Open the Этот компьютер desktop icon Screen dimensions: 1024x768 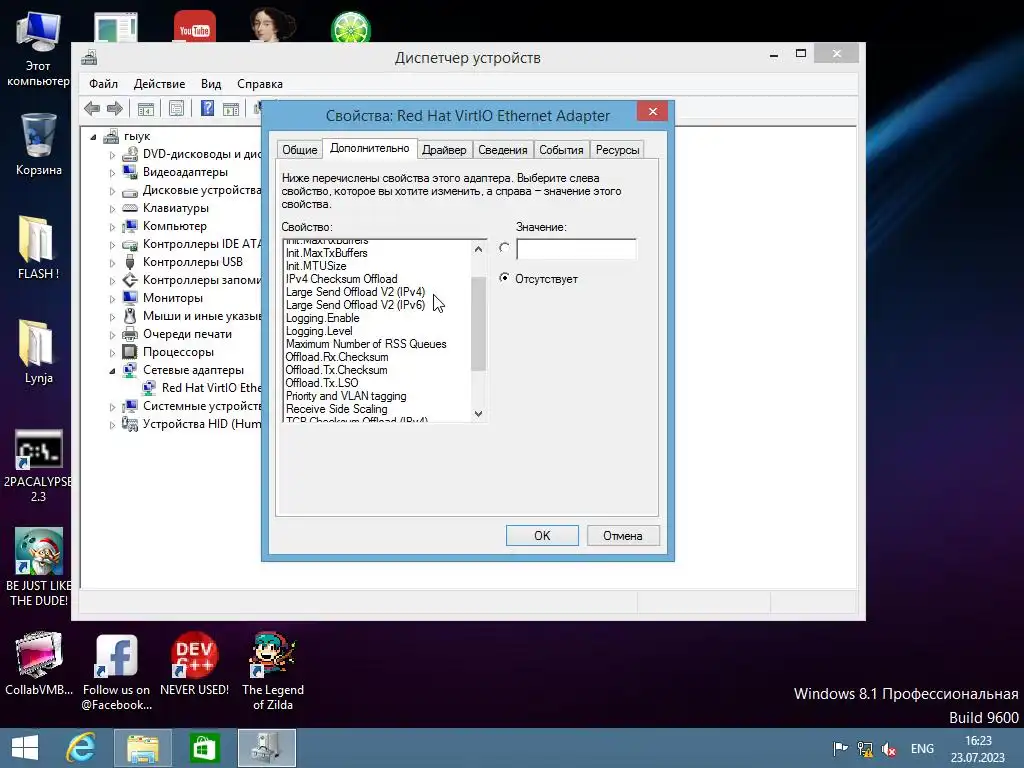[x=38, y=50]
